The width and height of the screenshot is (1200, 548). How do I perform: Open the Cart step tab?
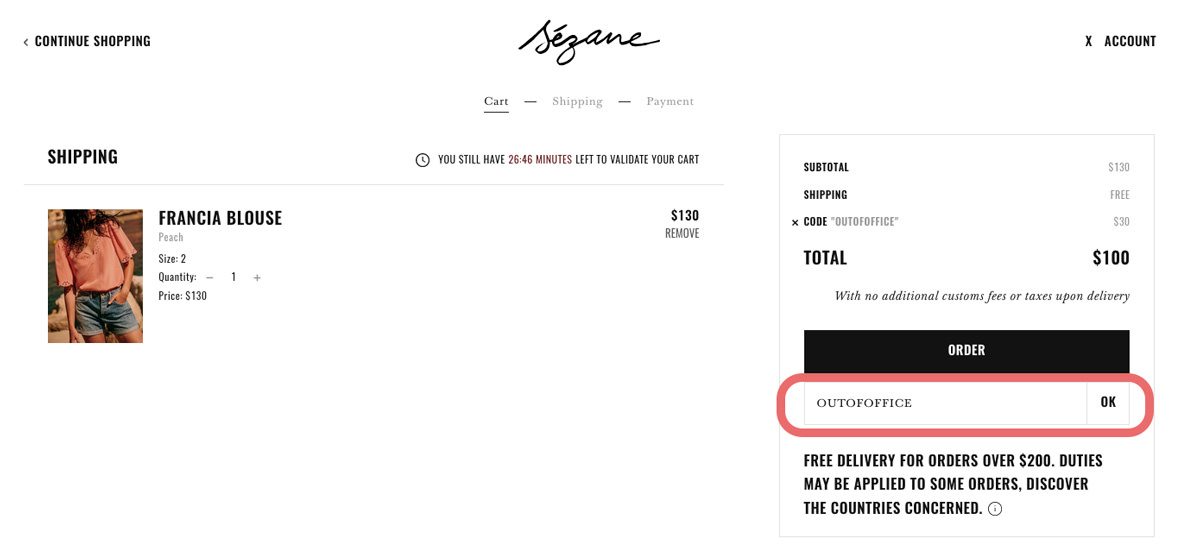(x=496, y=102)
